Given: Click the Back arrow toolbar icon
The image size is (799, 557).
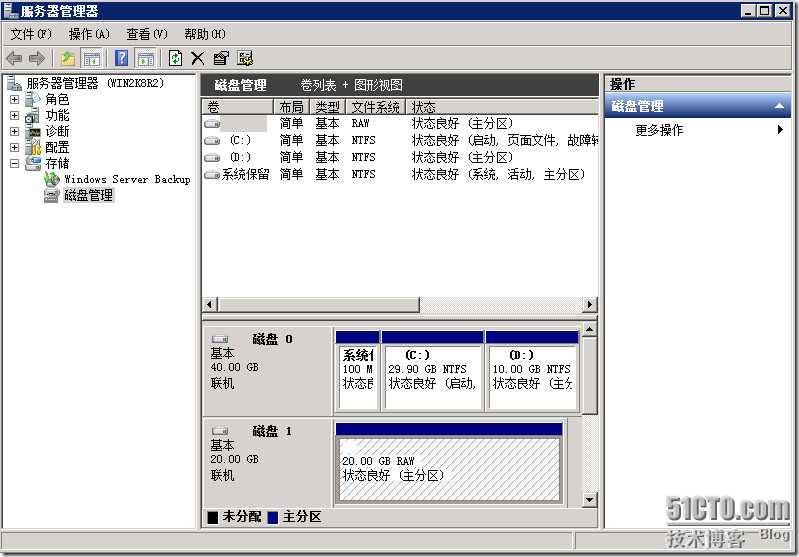Looking at the screenshot, I should (14, 59).
